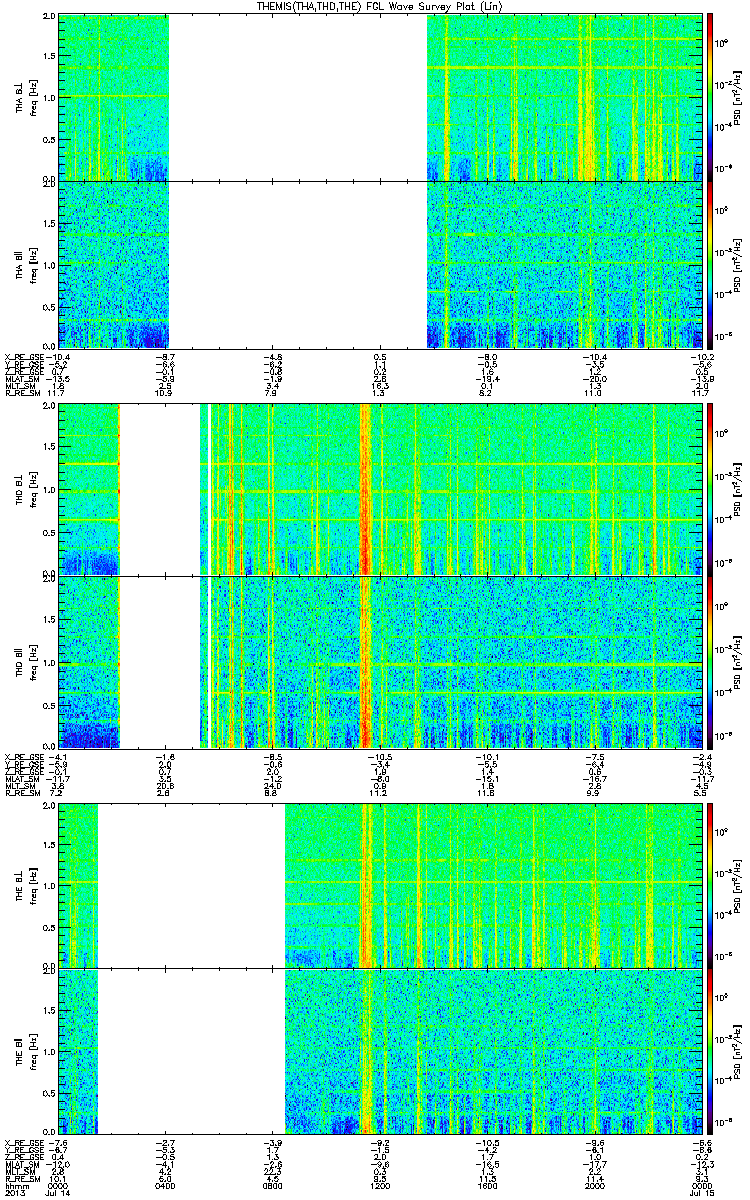
Task: Select the THD BL spectrogram panel
Action: coord(381,490)
